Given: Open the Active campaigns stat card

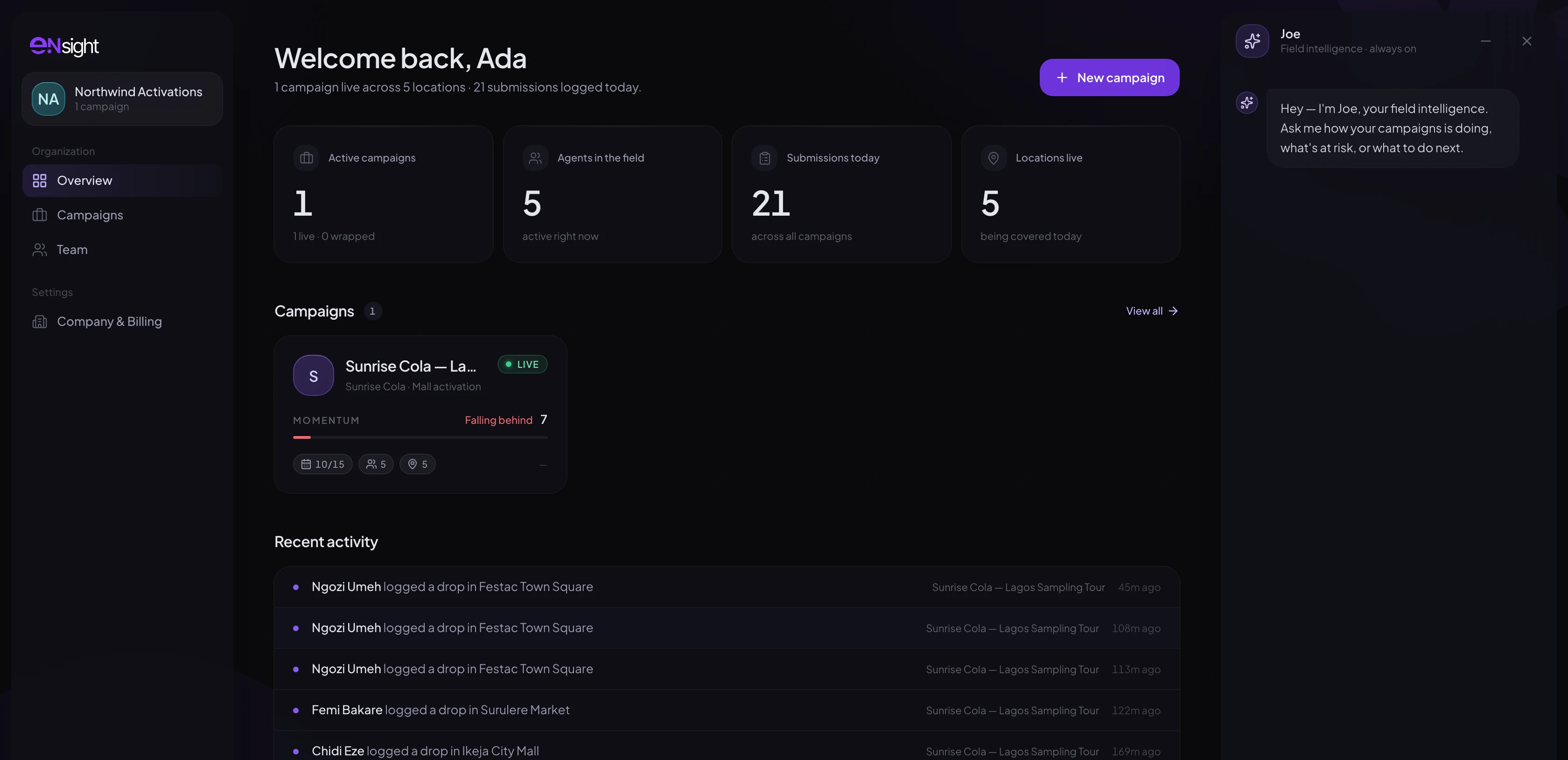Looking at the screenshot, I should (384, 194).
